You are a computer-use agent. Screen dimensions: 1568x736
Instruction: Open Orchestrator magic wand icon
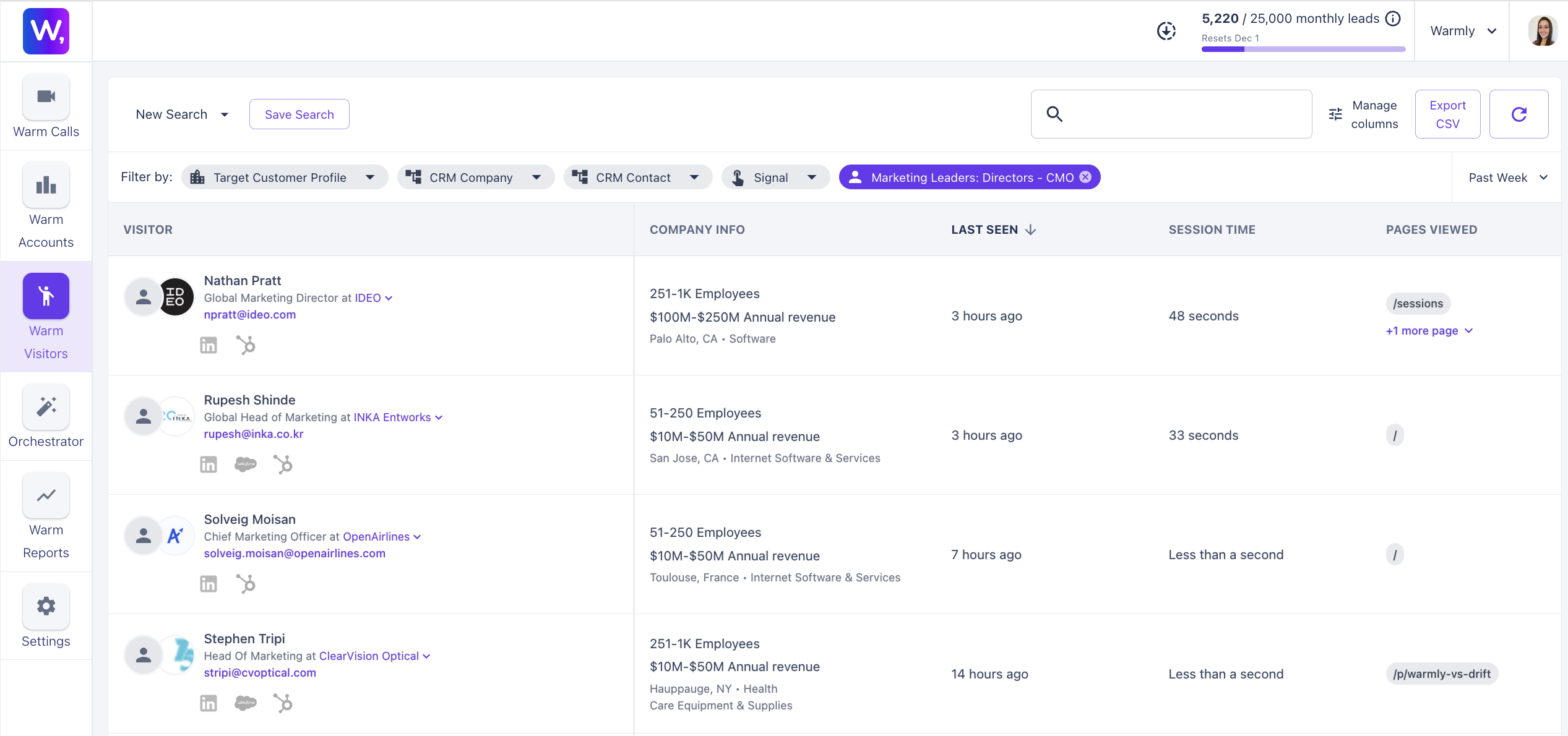pos(46,406)
